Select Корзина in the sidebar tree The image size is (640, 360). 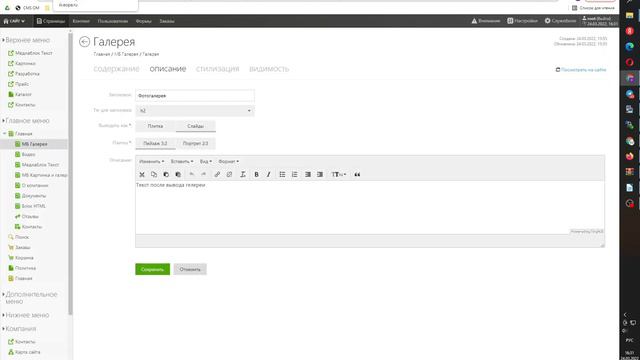(x=21, y=258)
